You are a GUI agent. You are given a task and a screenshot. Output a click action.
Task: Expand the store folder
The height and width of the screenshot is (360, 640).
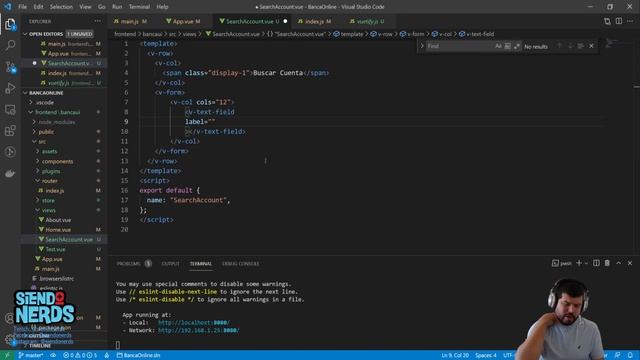click(x=48, y=200)
